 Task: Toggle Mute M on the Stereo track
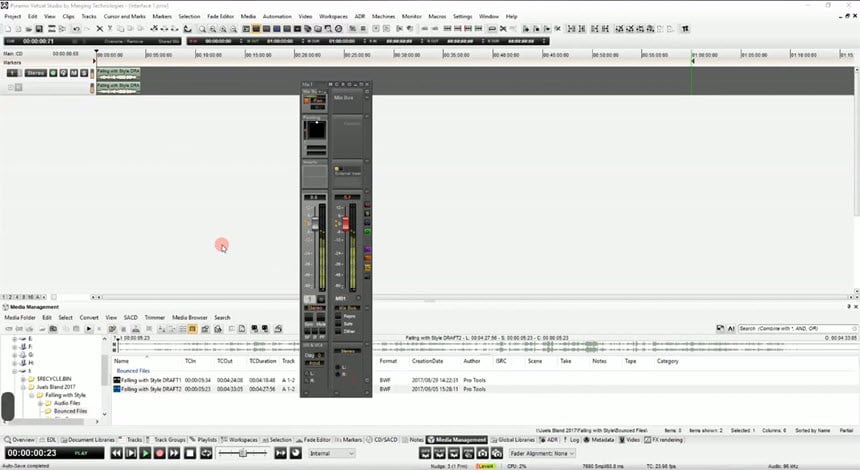click(x=73, y=73)
